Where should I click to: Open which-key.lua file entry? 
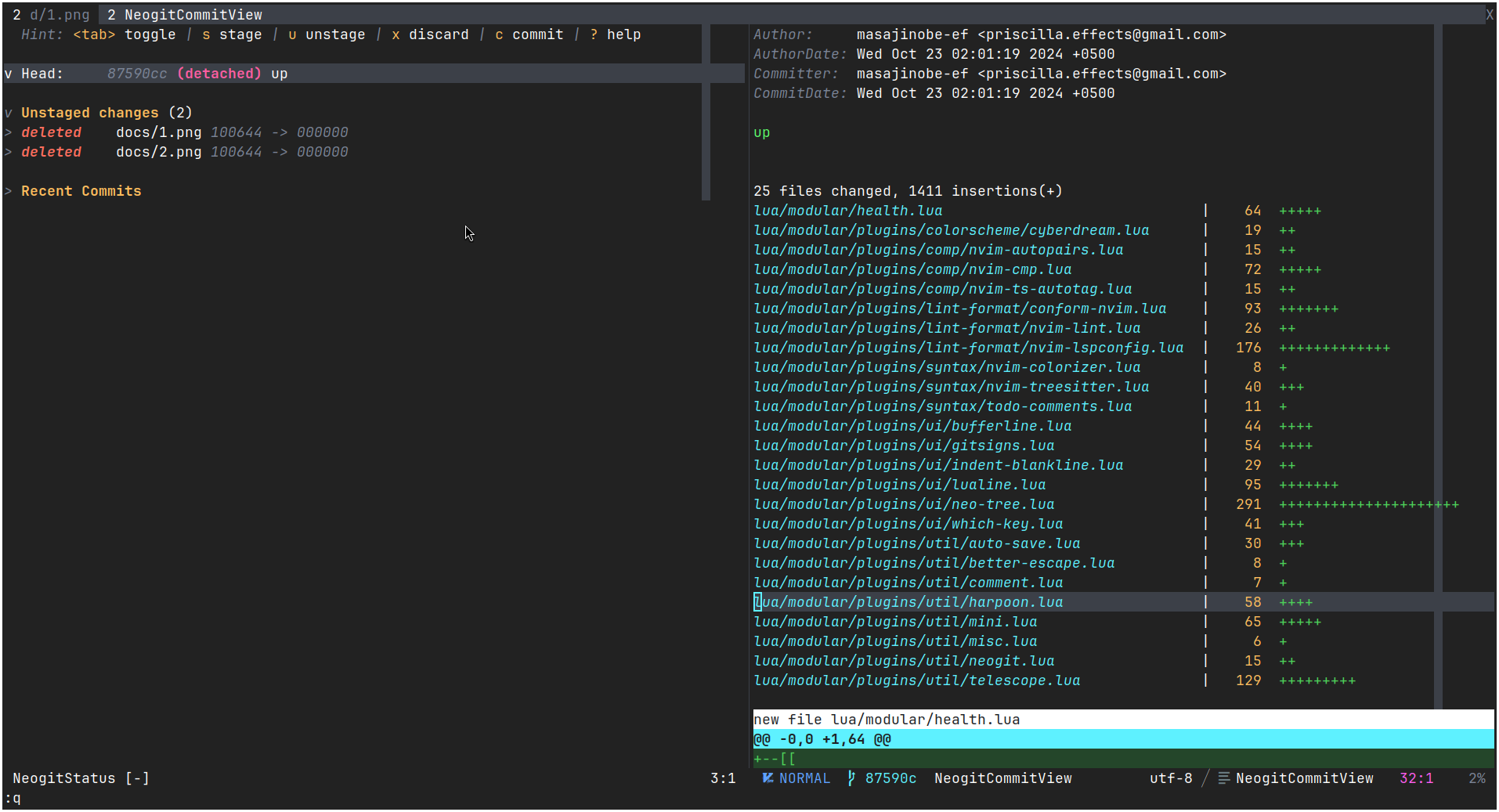(x=908, y=524)
